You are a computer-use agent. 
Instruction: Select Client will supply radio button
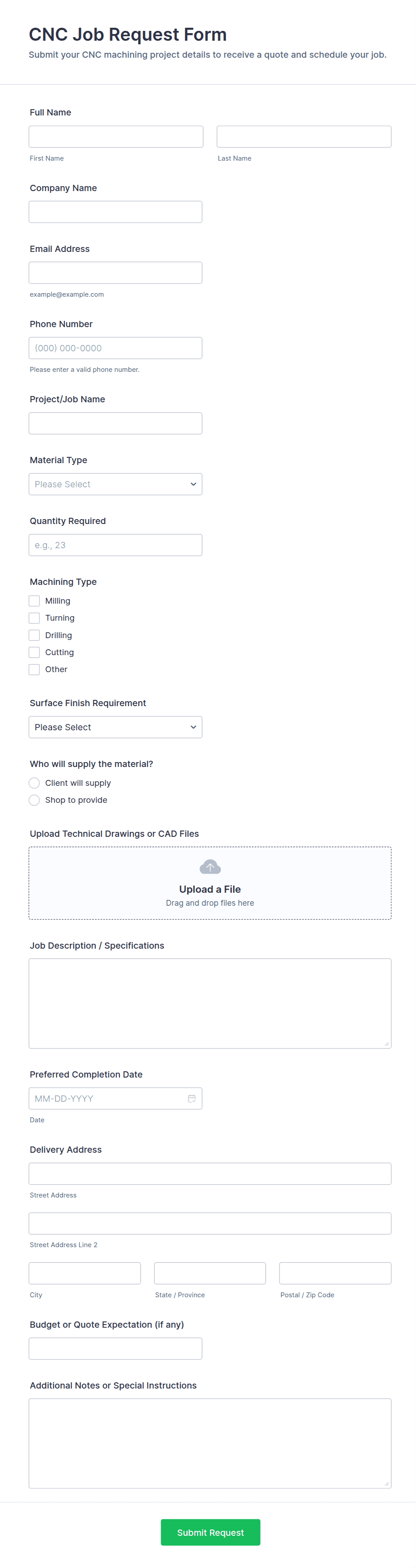pos(35,783)
